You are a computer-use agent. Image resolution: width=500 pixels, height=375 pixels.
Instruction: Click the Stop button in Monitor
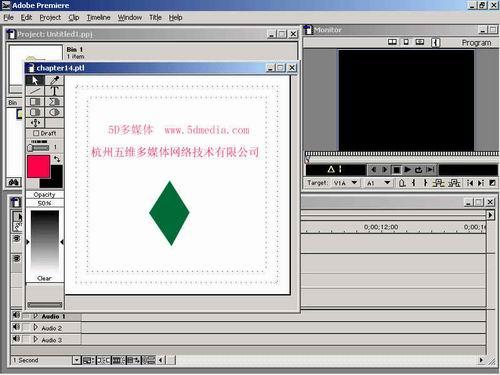396,170
